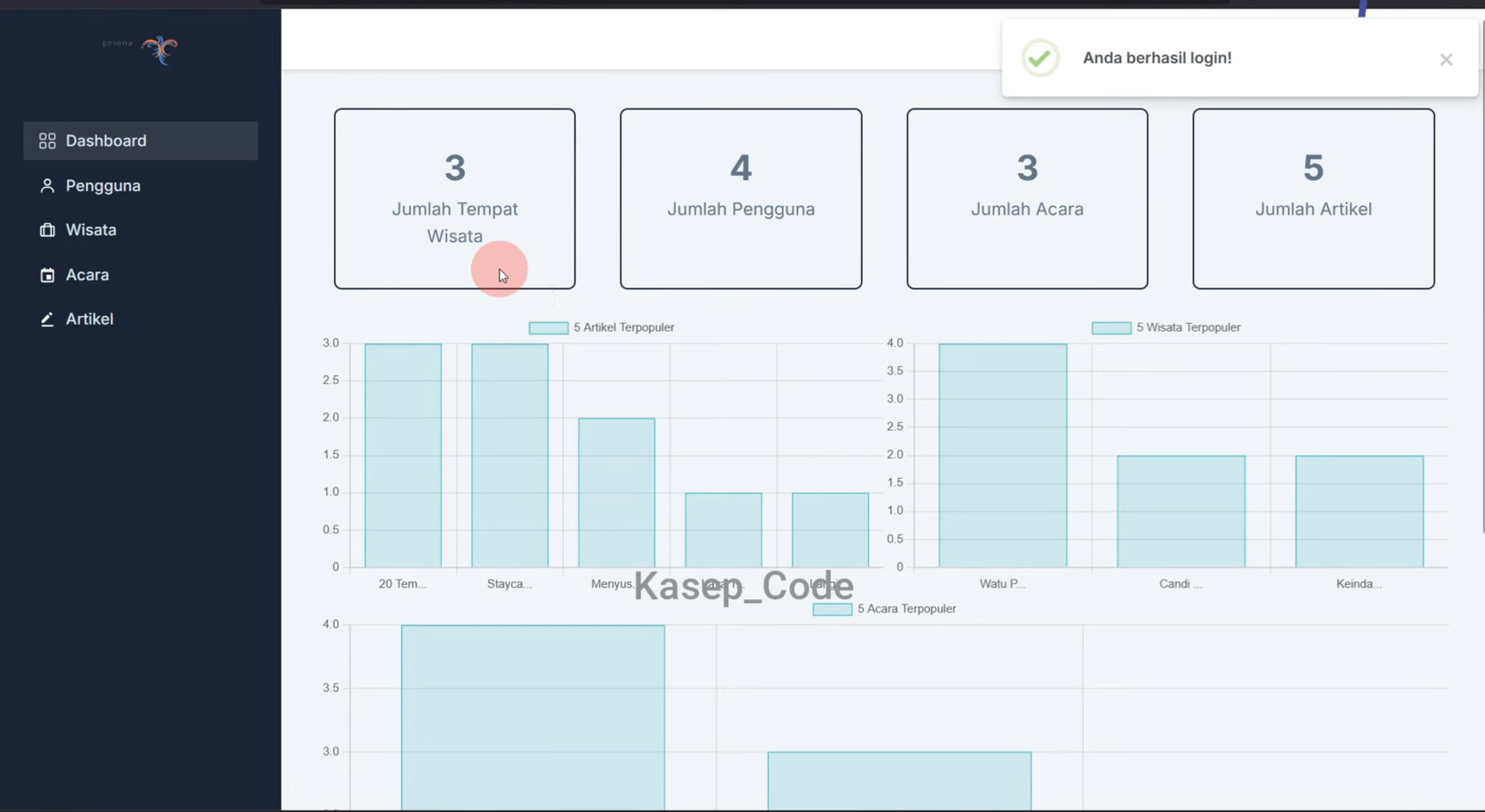Go to the Acara menu

click(141, 275)
